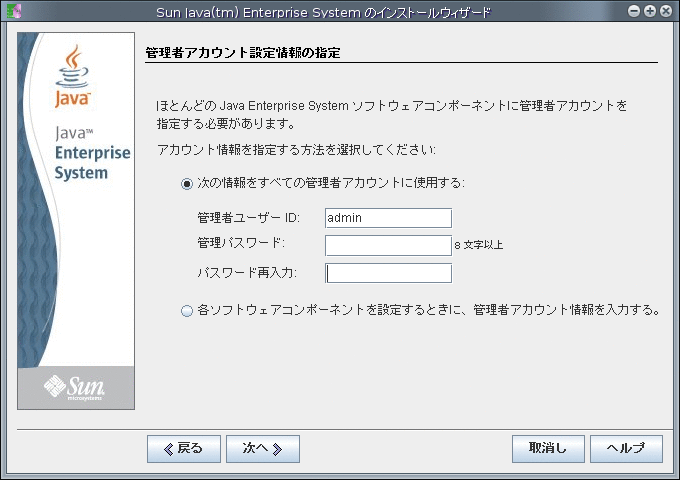Screen dimensions: 680x480
Task: Click the 管理者ユーザー ID: label
Action: tap(248, 218)
